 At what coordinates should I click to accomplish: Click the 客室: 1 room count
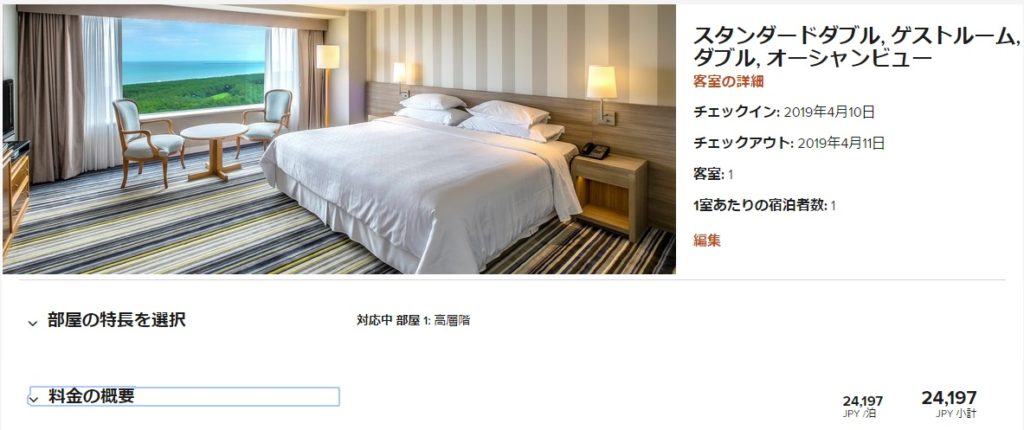712,174
